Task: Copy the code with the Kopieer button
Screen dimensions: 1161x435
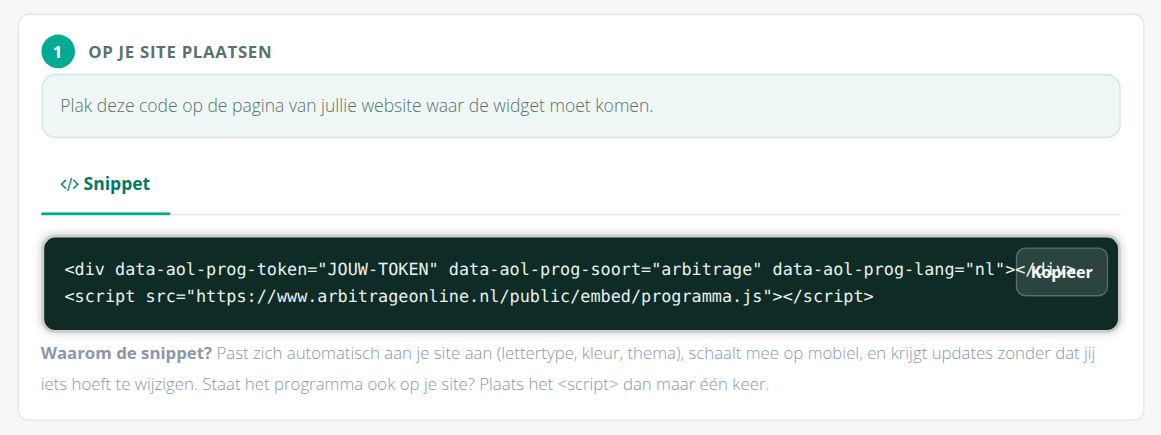Action: pos(1062,272)
